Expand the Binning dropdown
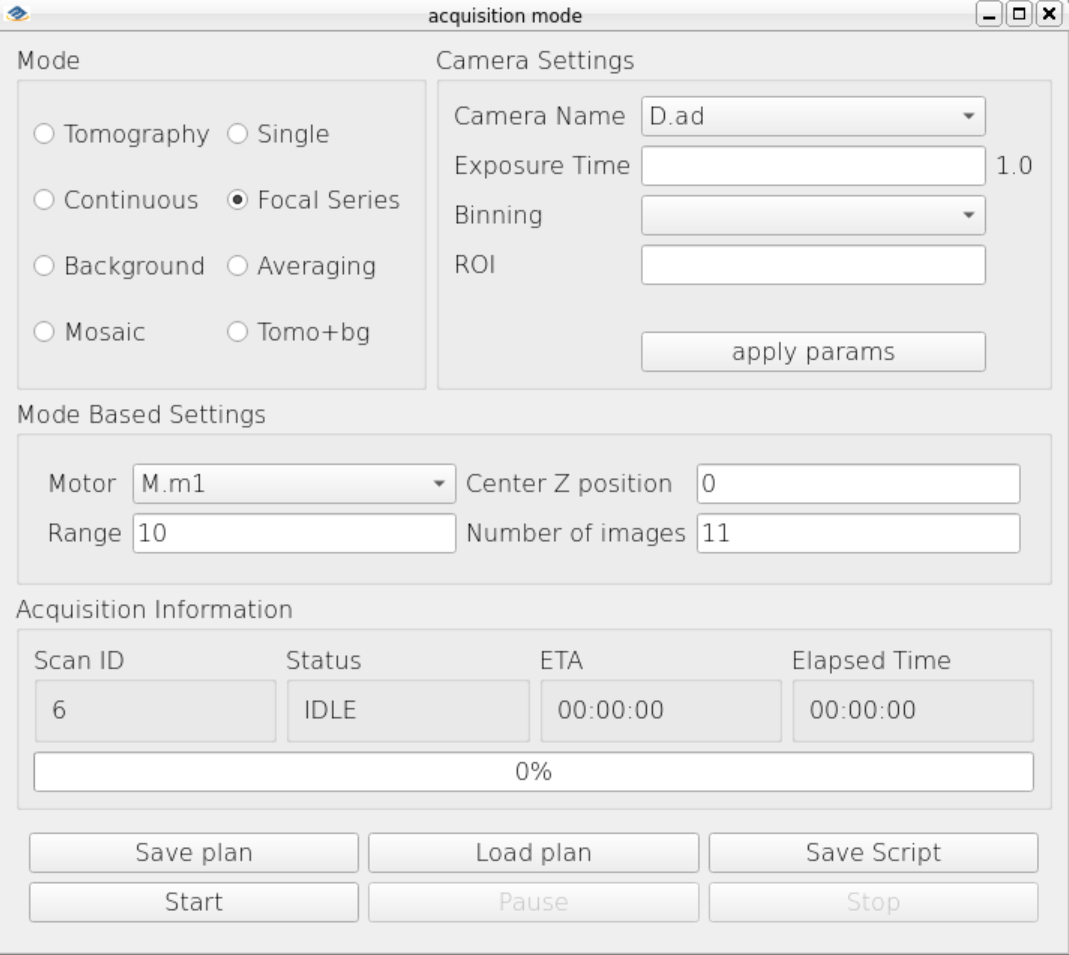This screenshot has width=1069, height=955. coord(813,215)
